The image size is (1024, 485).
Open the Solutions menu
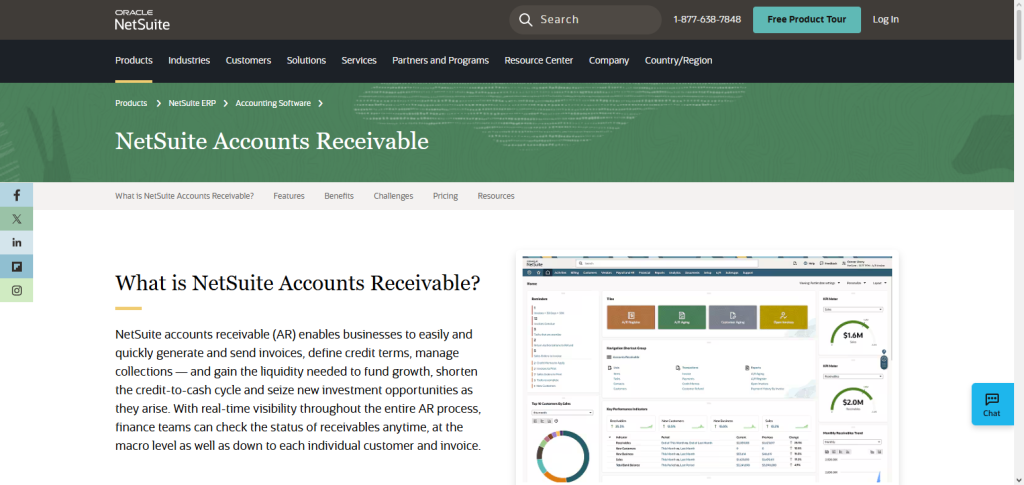click(306, 60)
